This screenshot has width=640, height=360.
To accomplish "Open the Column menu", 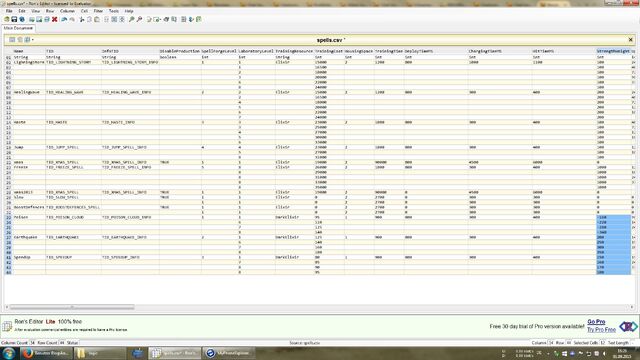I will 67,11.
